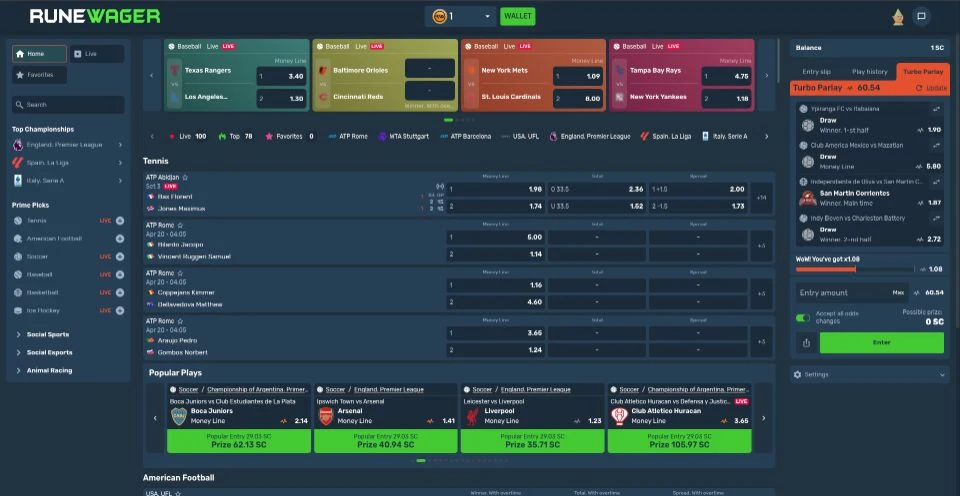
Task: Click the England Premier League icon in sidebar
Action: pos(17,145)
